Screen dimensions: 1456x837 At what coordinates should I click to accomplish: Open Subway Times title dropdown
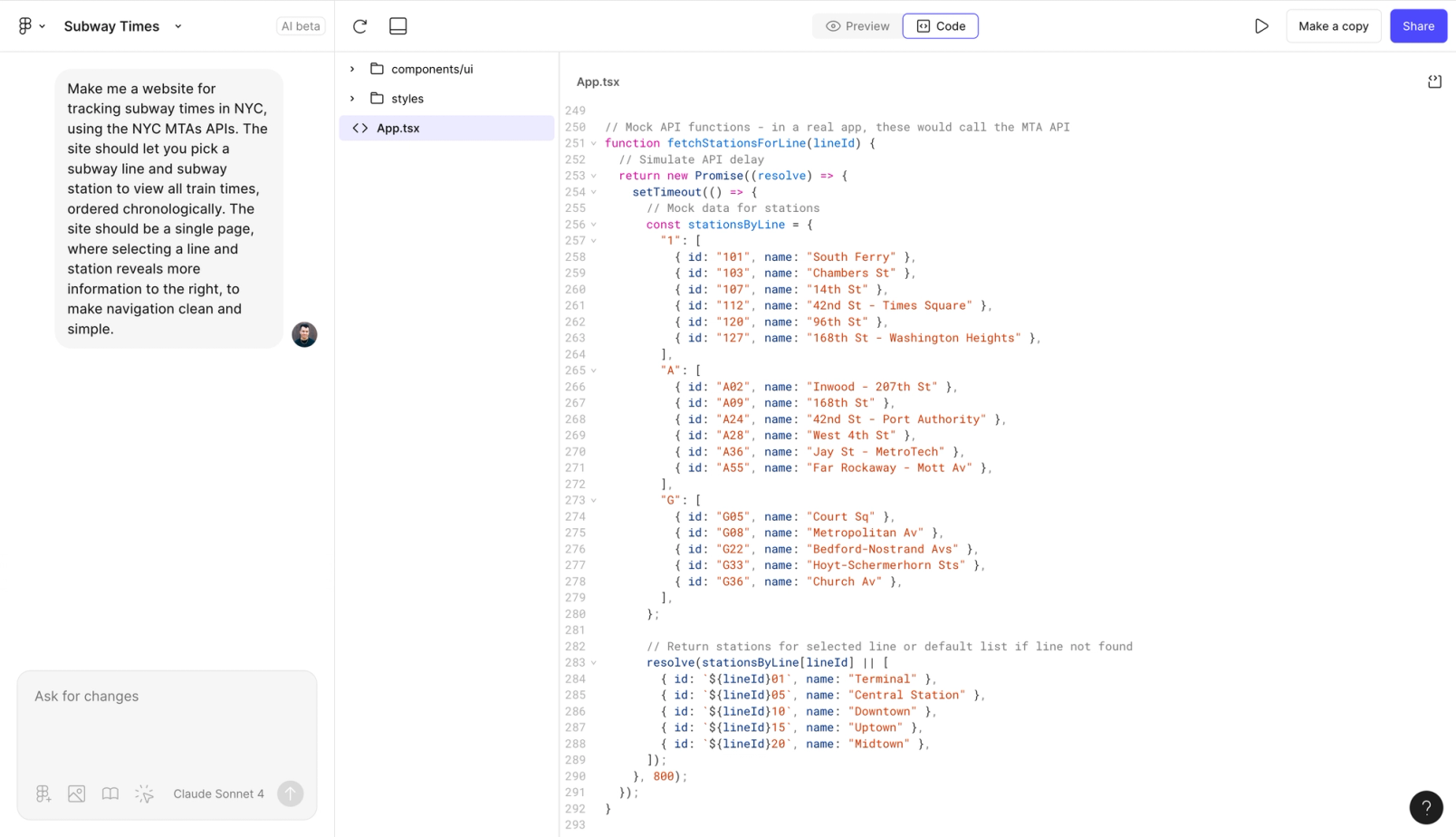point(123,26)
